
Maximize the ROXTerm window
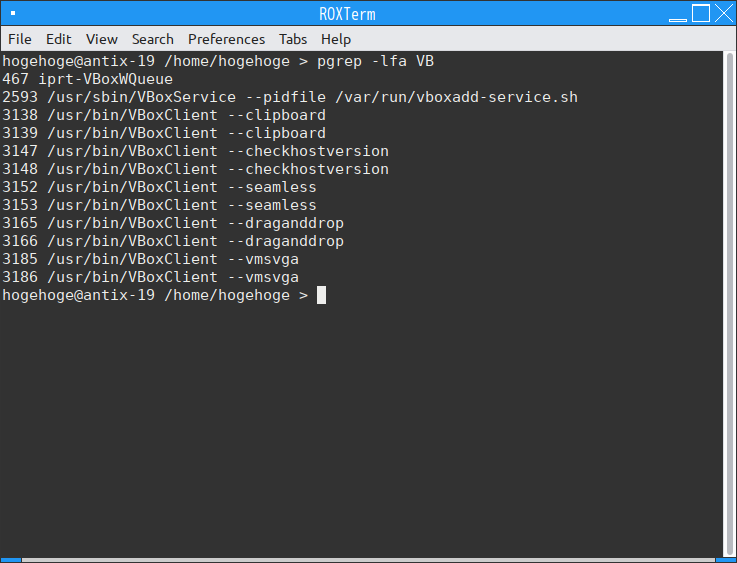pyautogui.click(x=701, y=13)
